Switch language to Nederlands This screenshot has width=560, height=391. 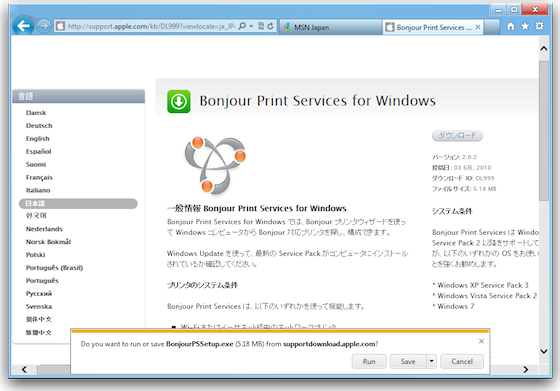[x=44, y=229]
